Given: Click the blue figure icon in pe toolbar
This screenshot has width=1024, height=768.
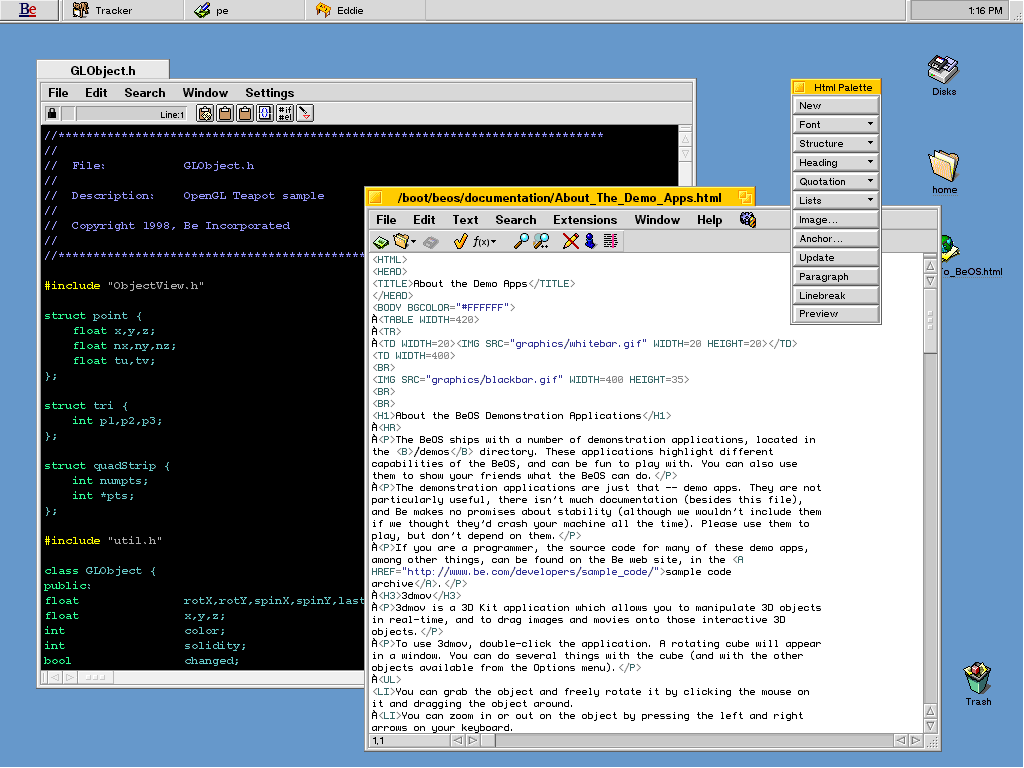Looking at the screenshot, I should (x=590, y=241).
